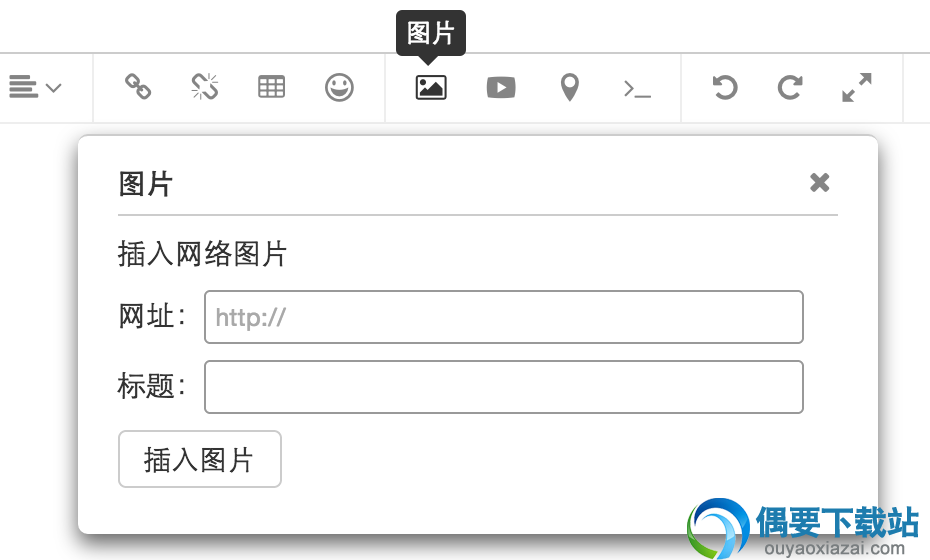The image size is (930, 560).
Task: Select the 插入网络图片 heading text
Action: click(203, 254)
